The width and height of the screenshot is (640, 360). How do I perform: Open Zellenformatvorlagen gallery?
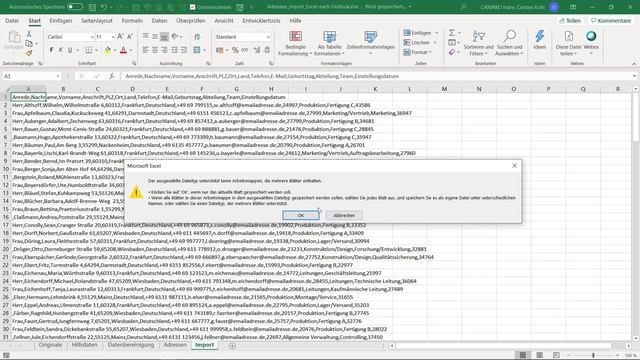coord(370,43)
